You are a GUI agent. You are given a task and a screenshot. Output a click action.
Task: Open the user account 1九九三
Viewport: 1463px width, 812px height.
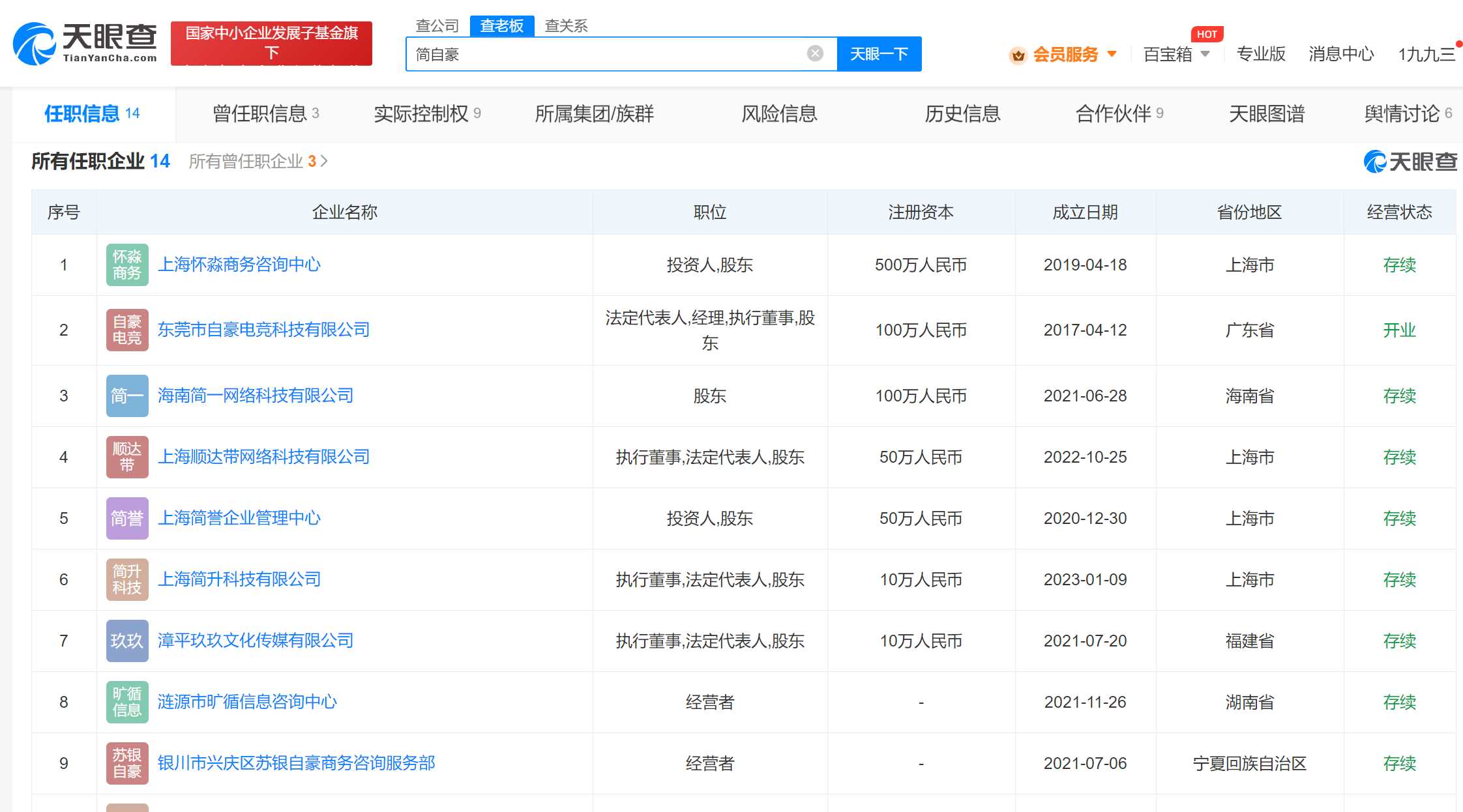point(1426,54)
